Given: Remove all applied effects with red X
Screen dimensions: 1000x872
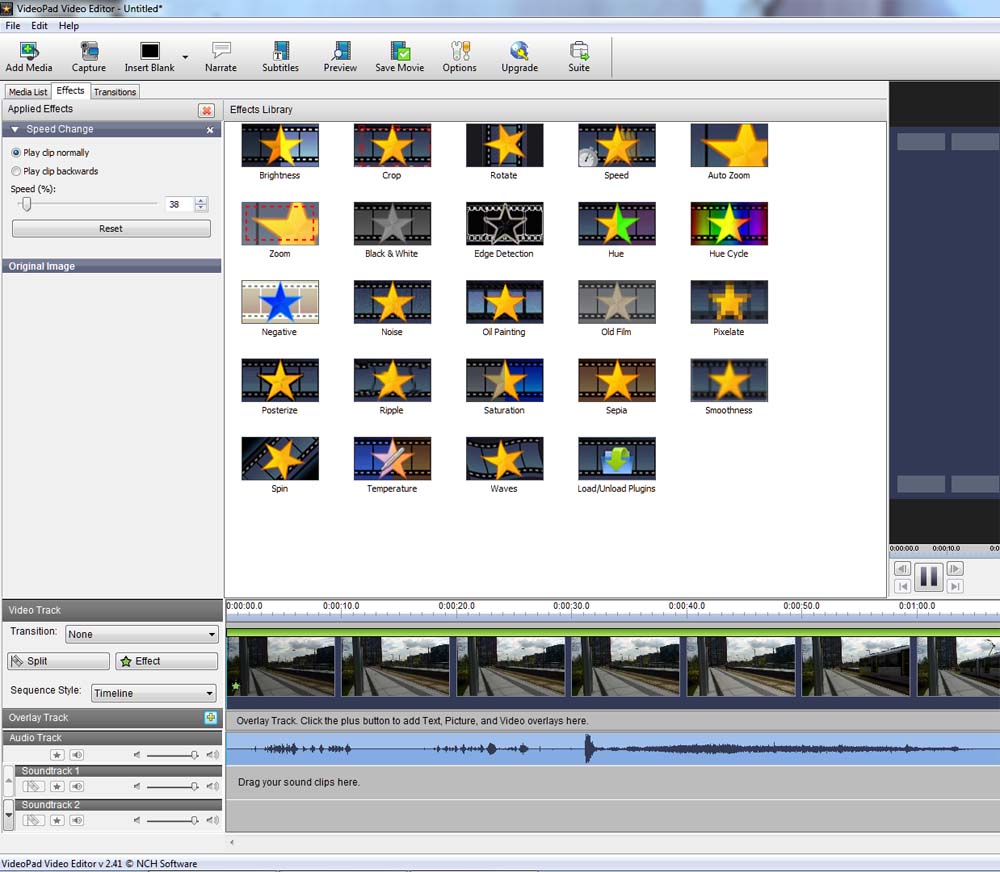Looking at the screenshot, I should click(x=207, y=110).
